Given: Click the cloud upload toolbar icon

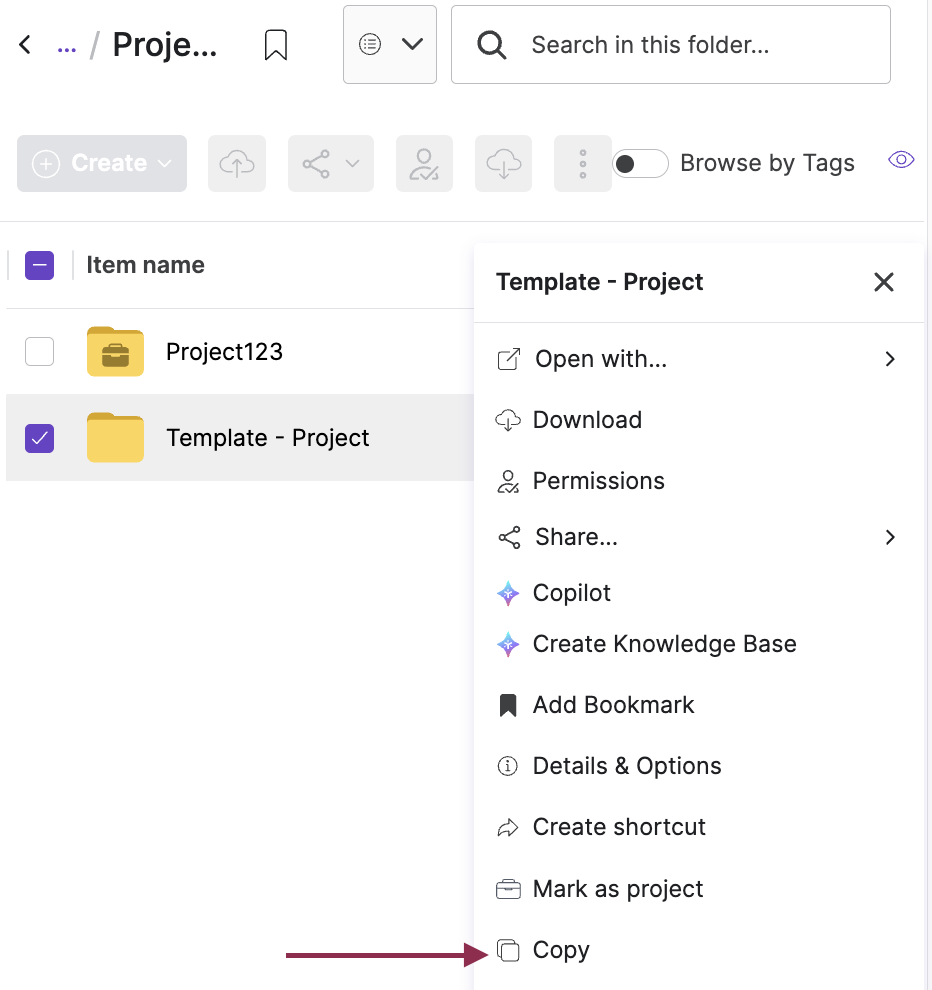Looking at the screenshot, I should [237, 163].
